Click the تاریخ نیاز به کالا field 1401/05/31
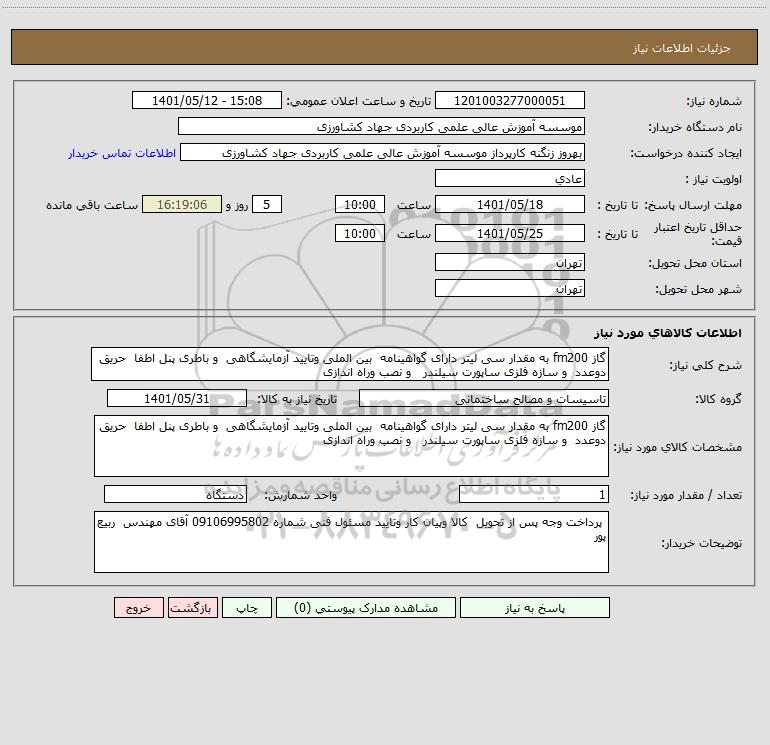 [x=177, y=398]
